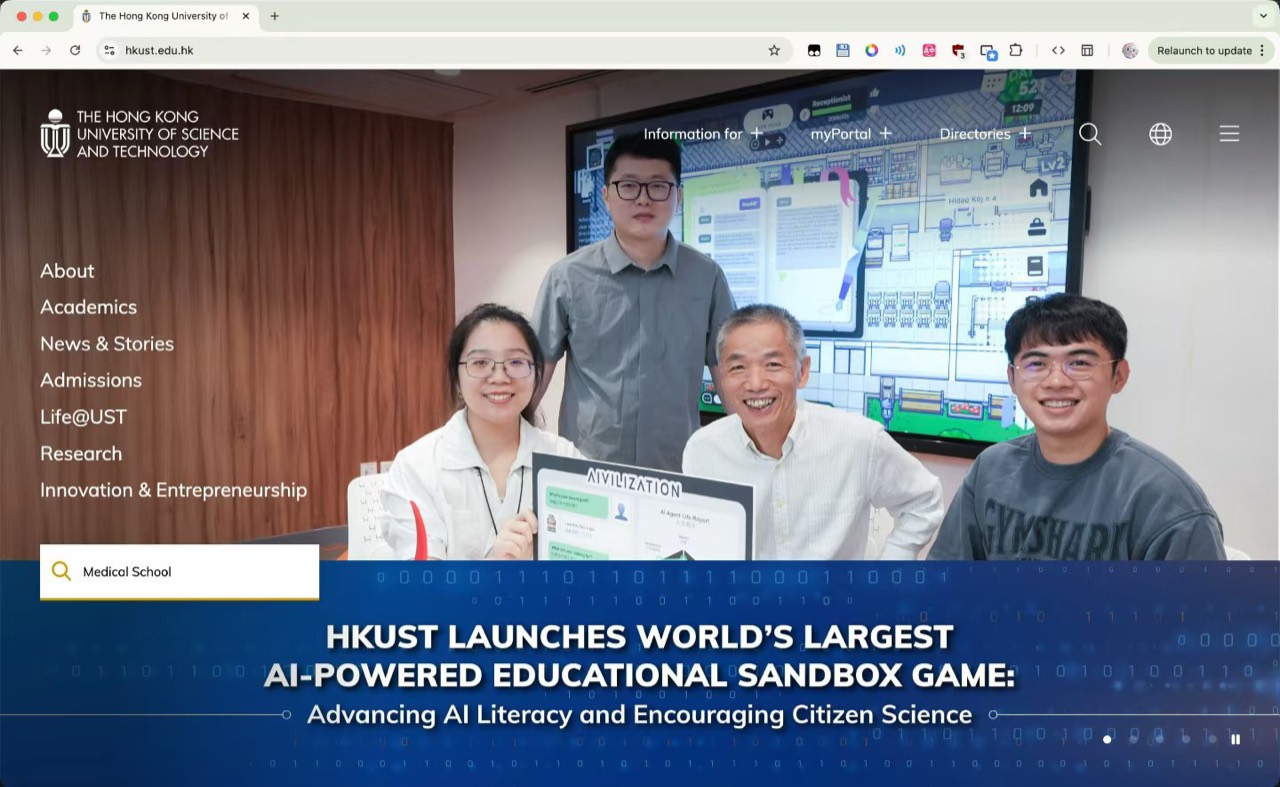The height and width of the screenshot is (787, 1280).
Task: Open the black mask extension icon
Action: (814, 50)
